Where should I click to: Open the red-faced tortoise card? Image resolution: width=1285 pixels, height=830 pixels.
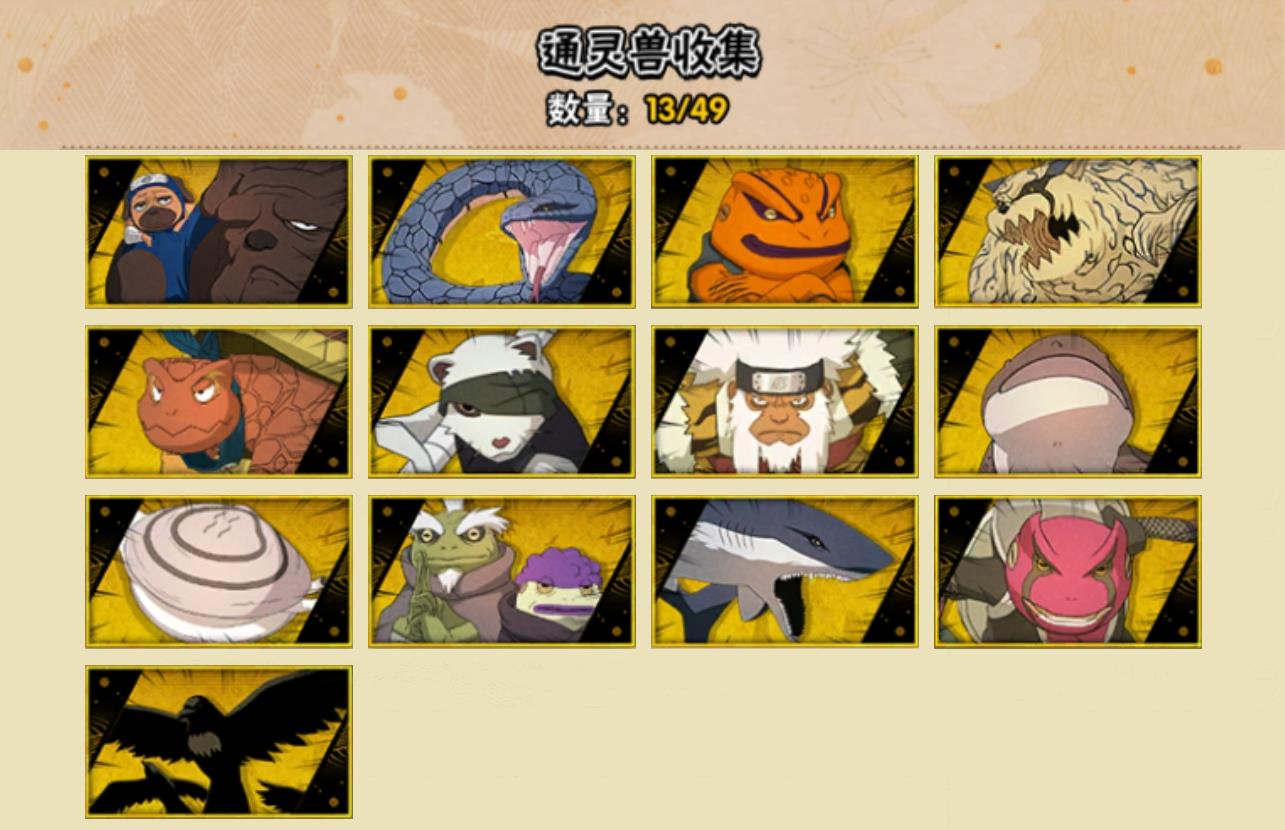[x=218, y=401]
